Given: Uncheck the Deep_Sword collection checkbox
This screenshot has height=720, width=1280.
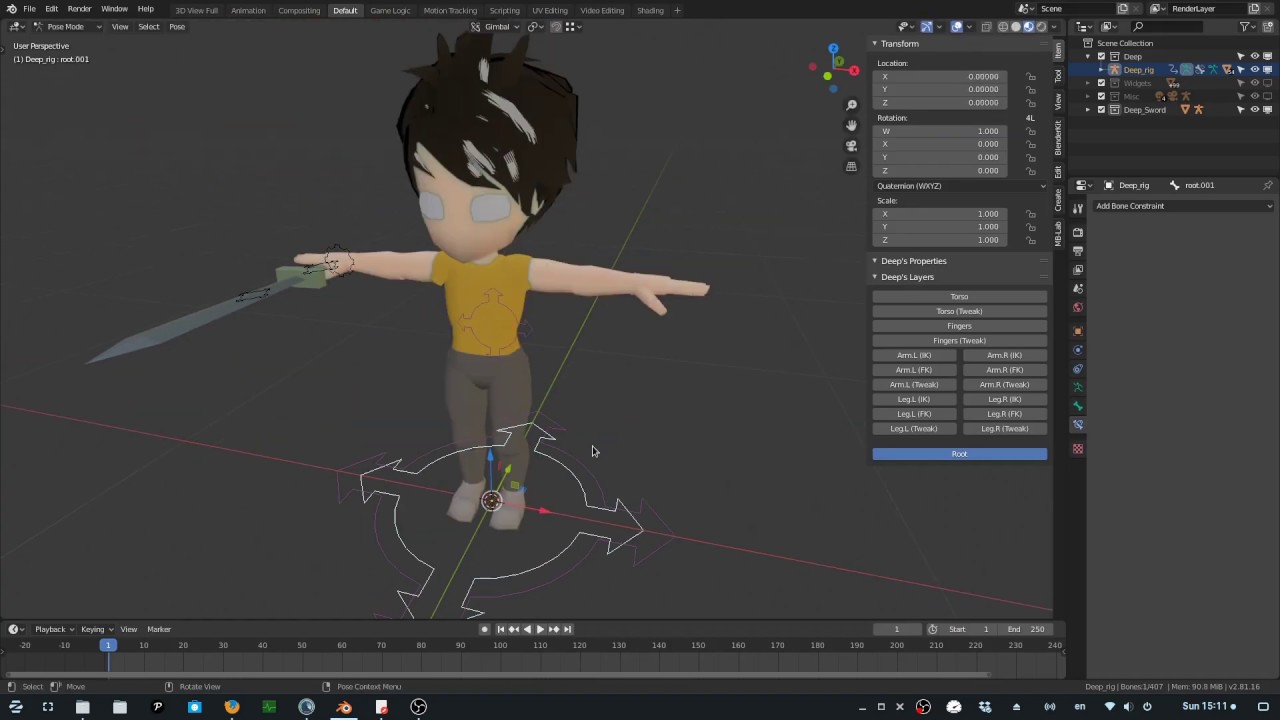Looking at the screenshot, I should pyautogui.click(x=1102, y=110).
